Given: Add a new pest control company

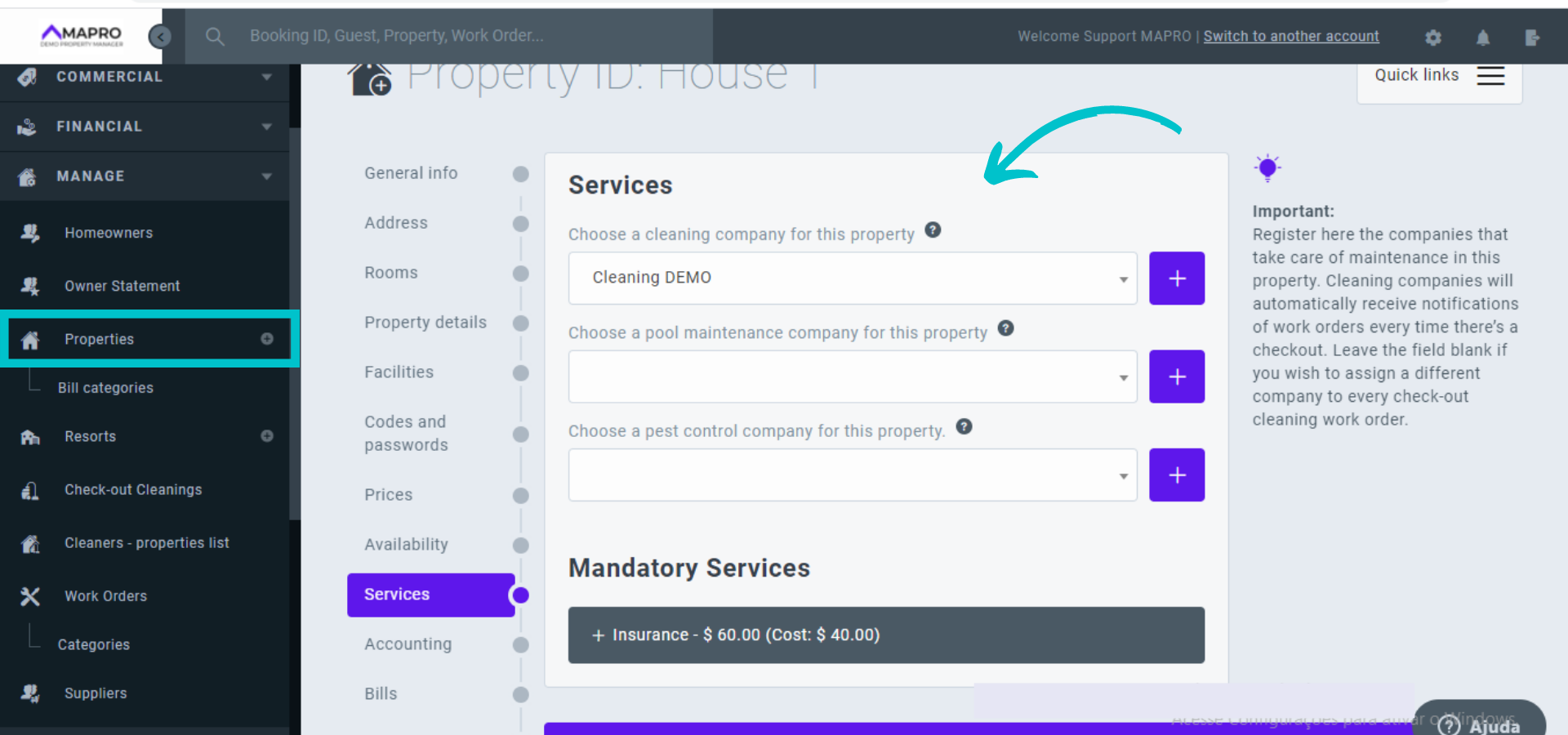Looking at the screenshot, I should (x=1176, y=474).
